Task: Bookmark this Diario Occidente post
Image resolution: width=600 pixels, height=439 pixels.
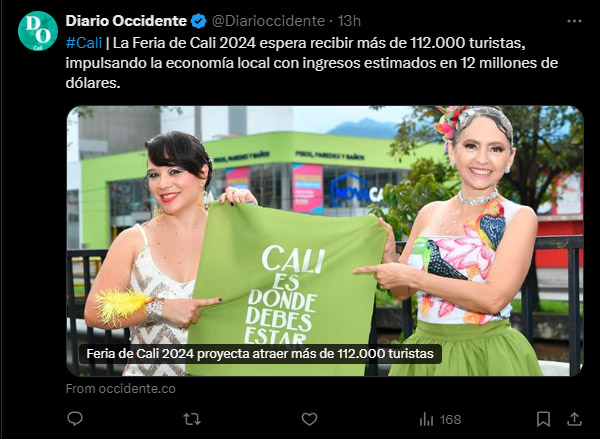Action: [543, 419]
